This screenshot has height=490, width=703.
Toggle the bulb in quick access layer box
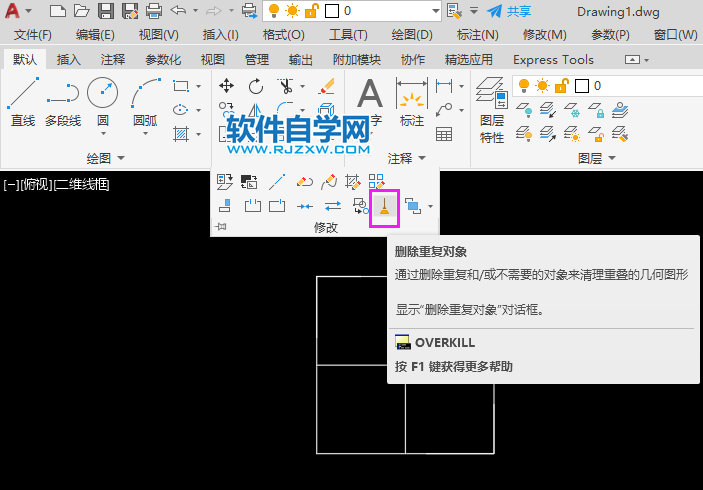tap(273, 11)
